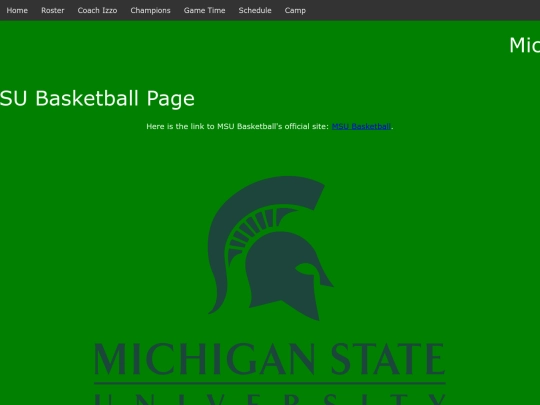The image size is (540, 405).
Task: Follow the MSU Basketball official site link
Action: [x=361, y=126]
